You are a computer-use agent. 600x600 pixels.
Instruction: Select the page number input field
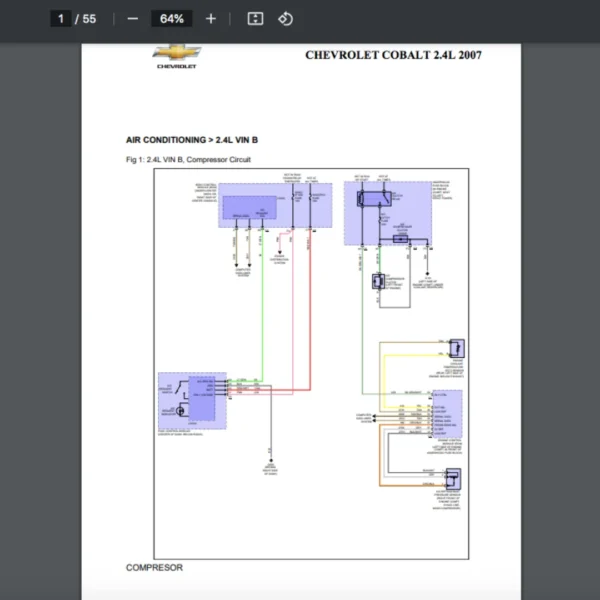61,19
